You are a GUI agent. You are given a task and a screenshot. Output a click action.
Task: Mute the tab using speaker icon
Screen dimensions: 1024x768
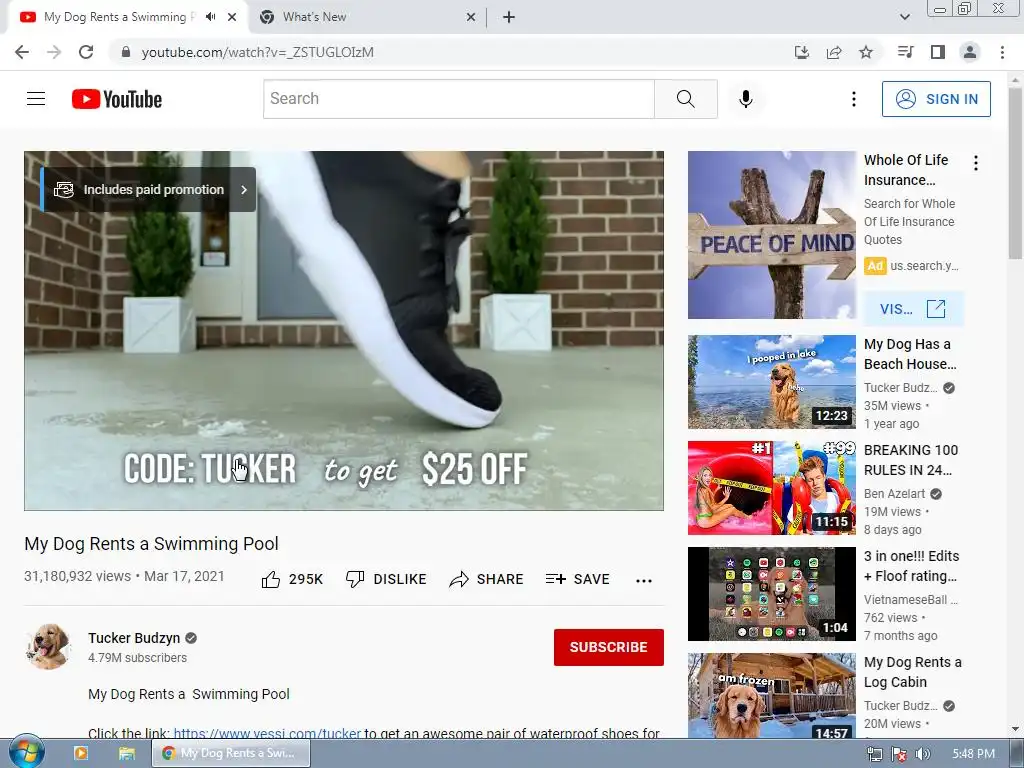(210, 17)
